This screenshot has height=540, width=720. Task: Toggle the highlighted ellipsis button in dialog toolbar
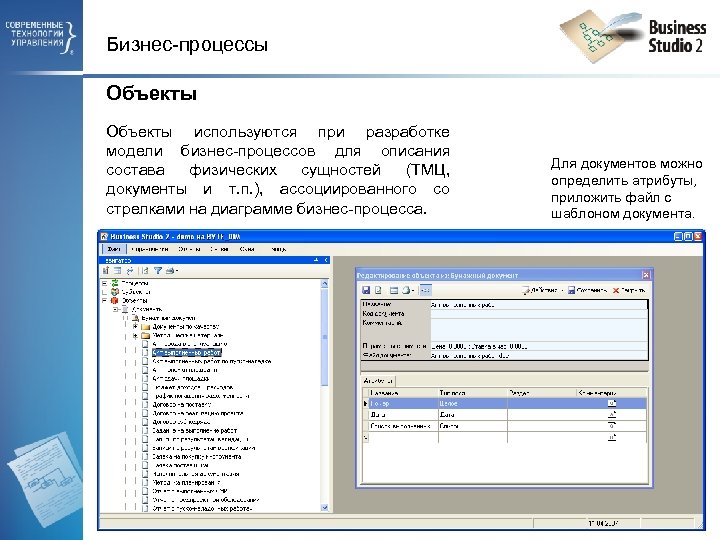[x=426, y=290]
